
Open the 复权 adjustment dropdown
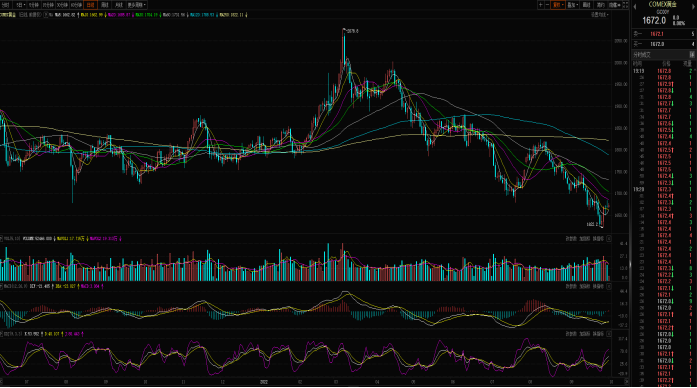[557, 5]
